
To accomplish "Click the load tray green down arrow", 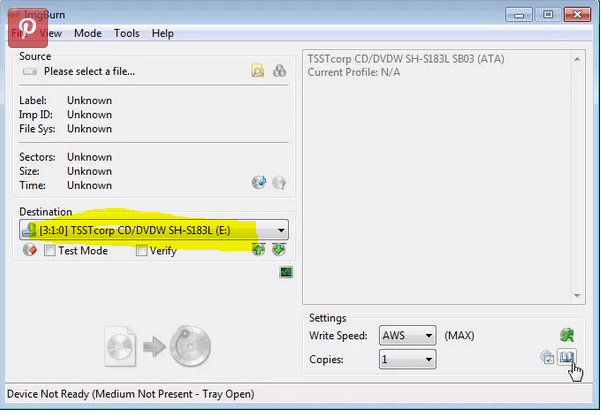I will tap(279, 249).
